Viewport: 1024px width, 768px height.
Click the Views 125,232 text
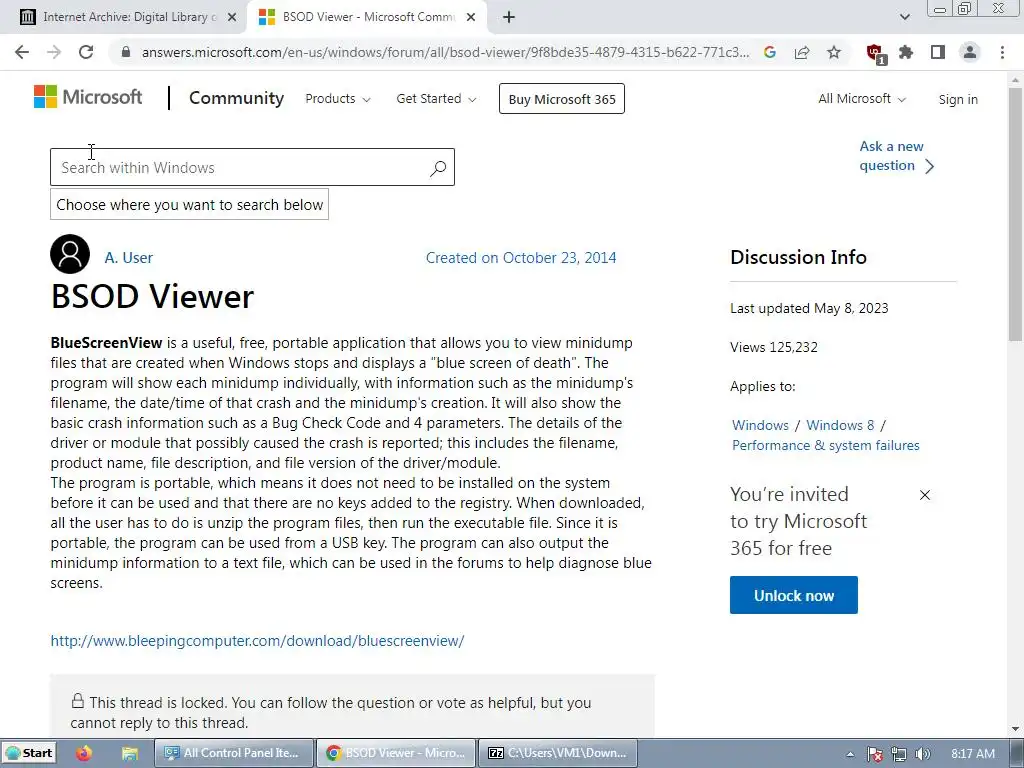coord(774,347)
